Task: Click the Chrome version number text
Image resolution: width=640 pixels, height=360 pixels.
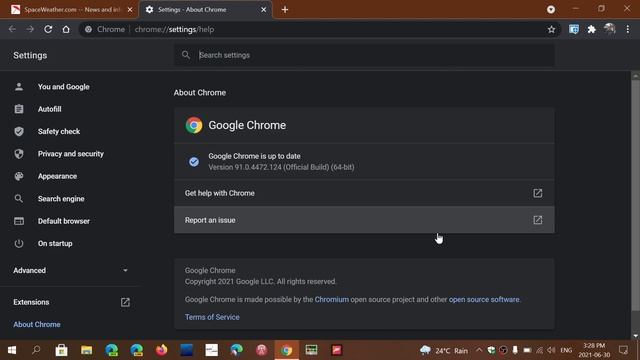Action: click(281, 167)
